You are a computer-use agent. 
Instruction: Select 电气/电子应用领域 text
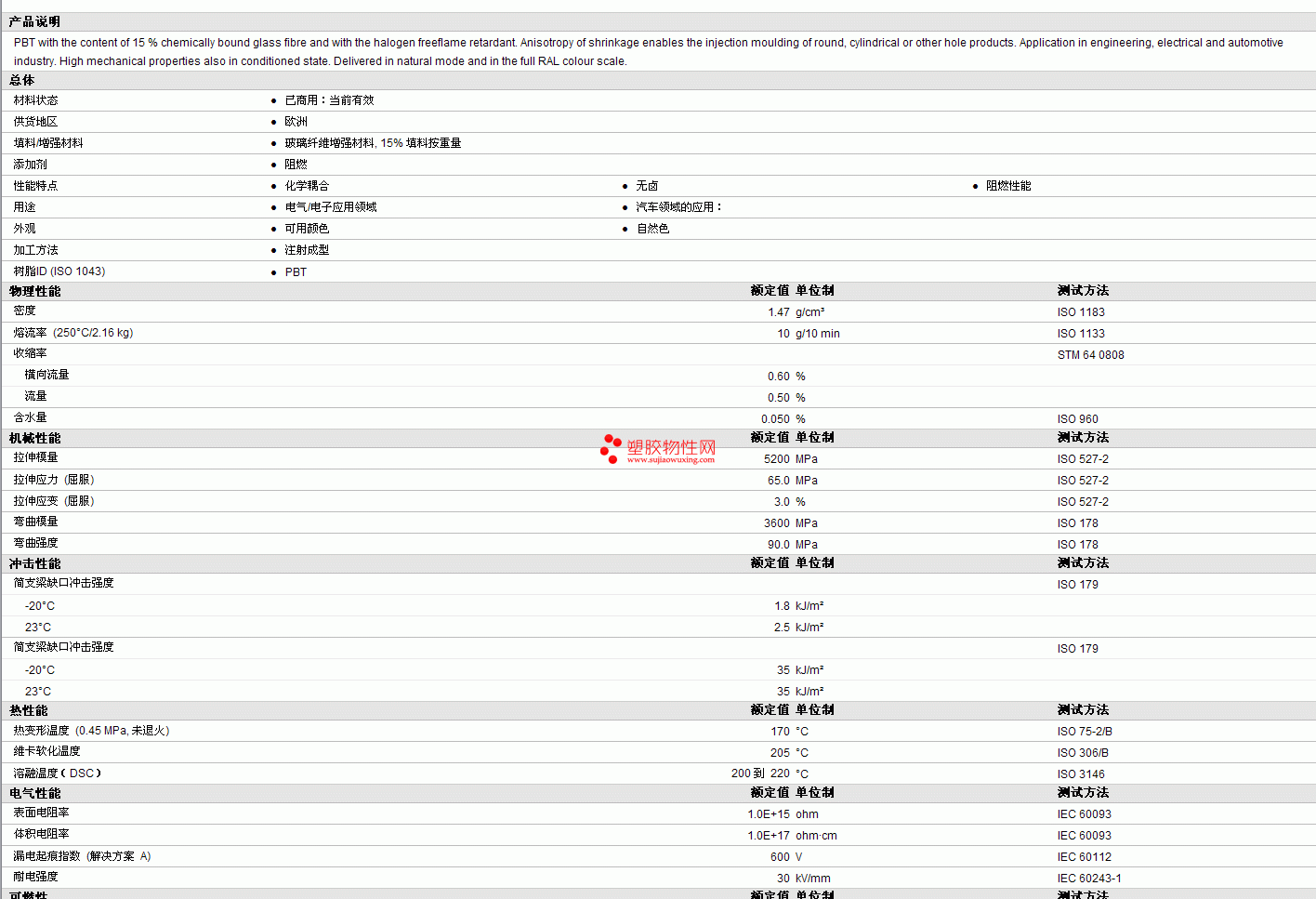[x=331, y=207]
